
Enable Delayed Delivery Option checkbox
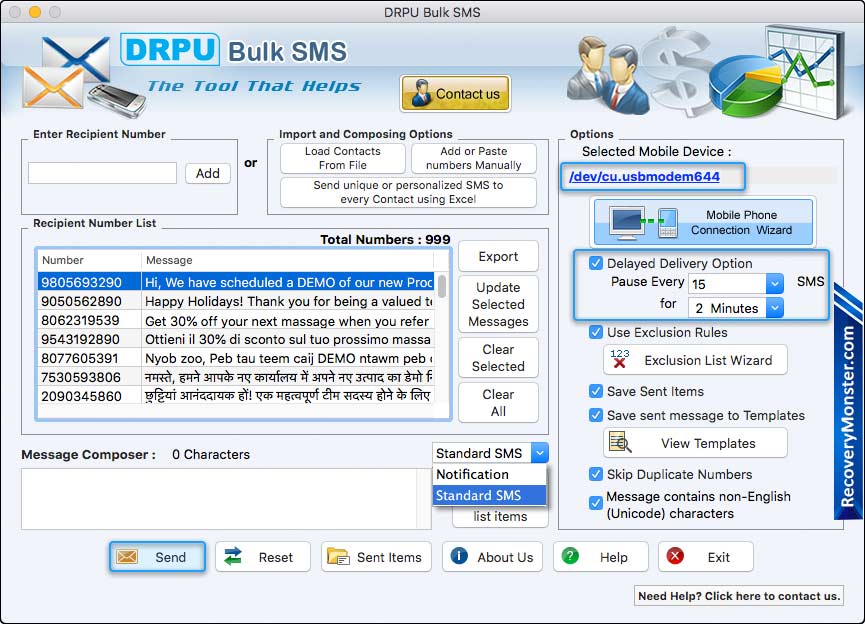(596, 263)
